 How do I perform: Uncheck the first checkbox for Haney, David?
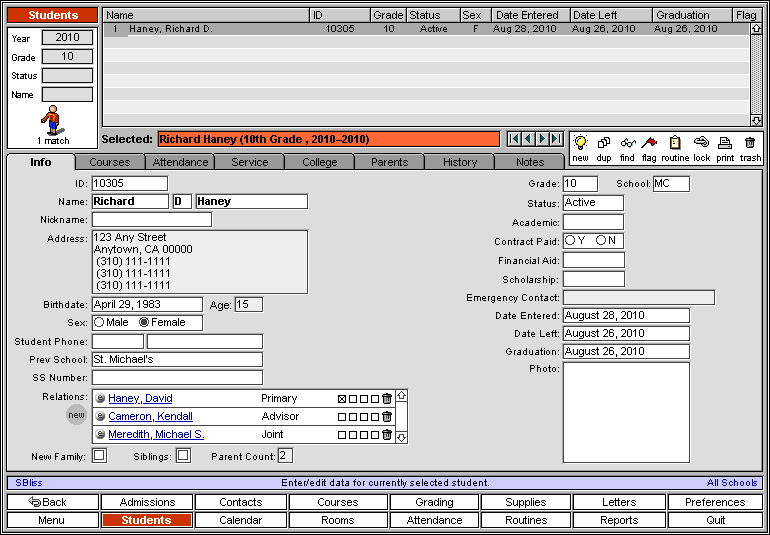(342, 399)
